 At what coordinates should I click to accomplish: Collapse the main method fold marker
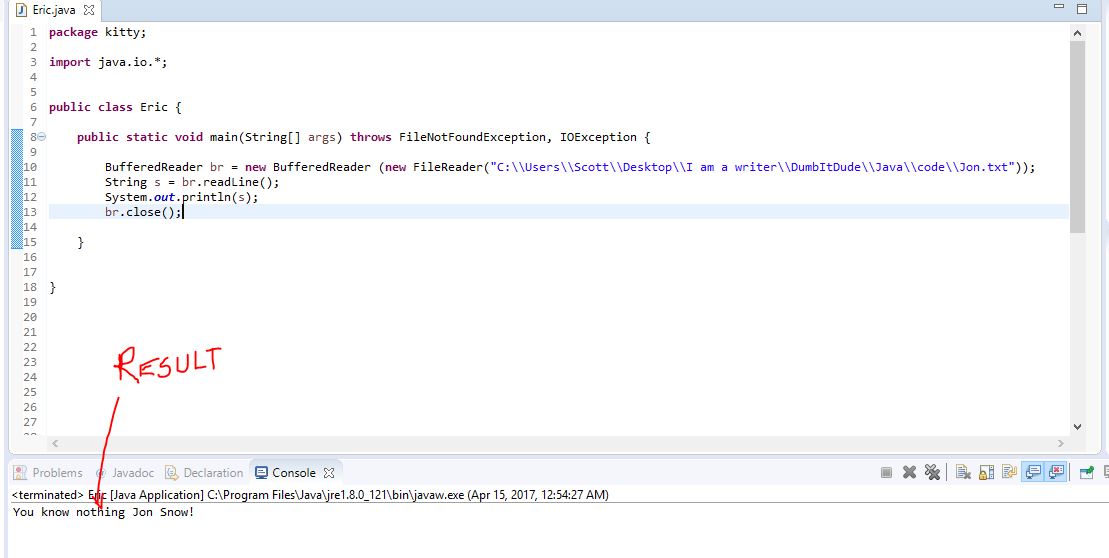(x=42, y=136)
